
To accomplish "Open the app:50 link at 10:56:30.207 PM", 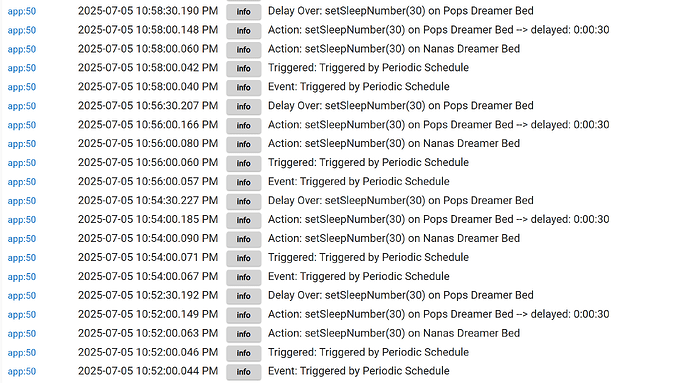I will point(22,106).
